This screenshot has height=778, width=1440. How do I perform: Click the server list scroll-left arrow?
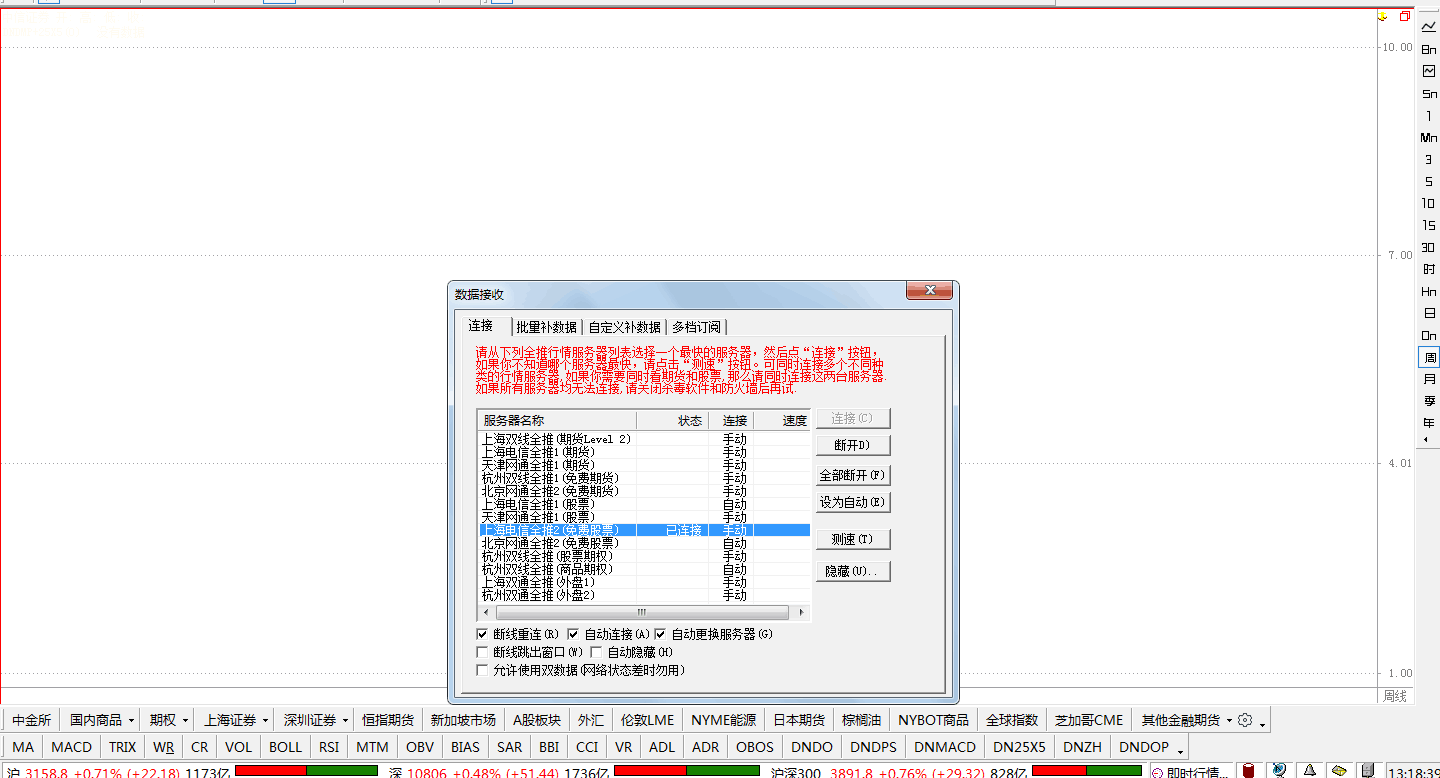point(486,612)
